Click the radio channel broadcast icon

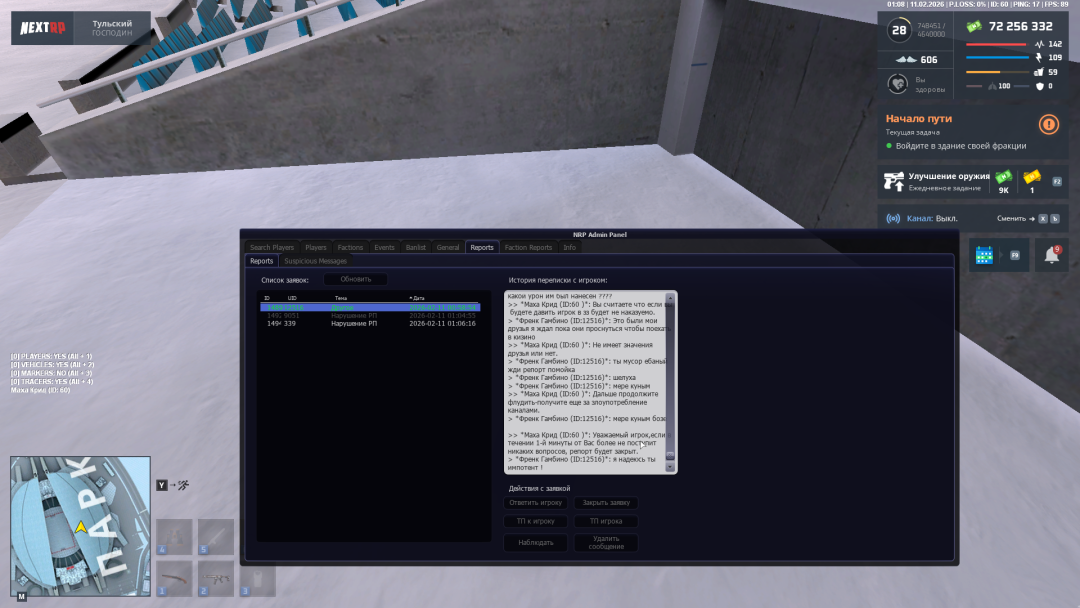click(894, 218)
